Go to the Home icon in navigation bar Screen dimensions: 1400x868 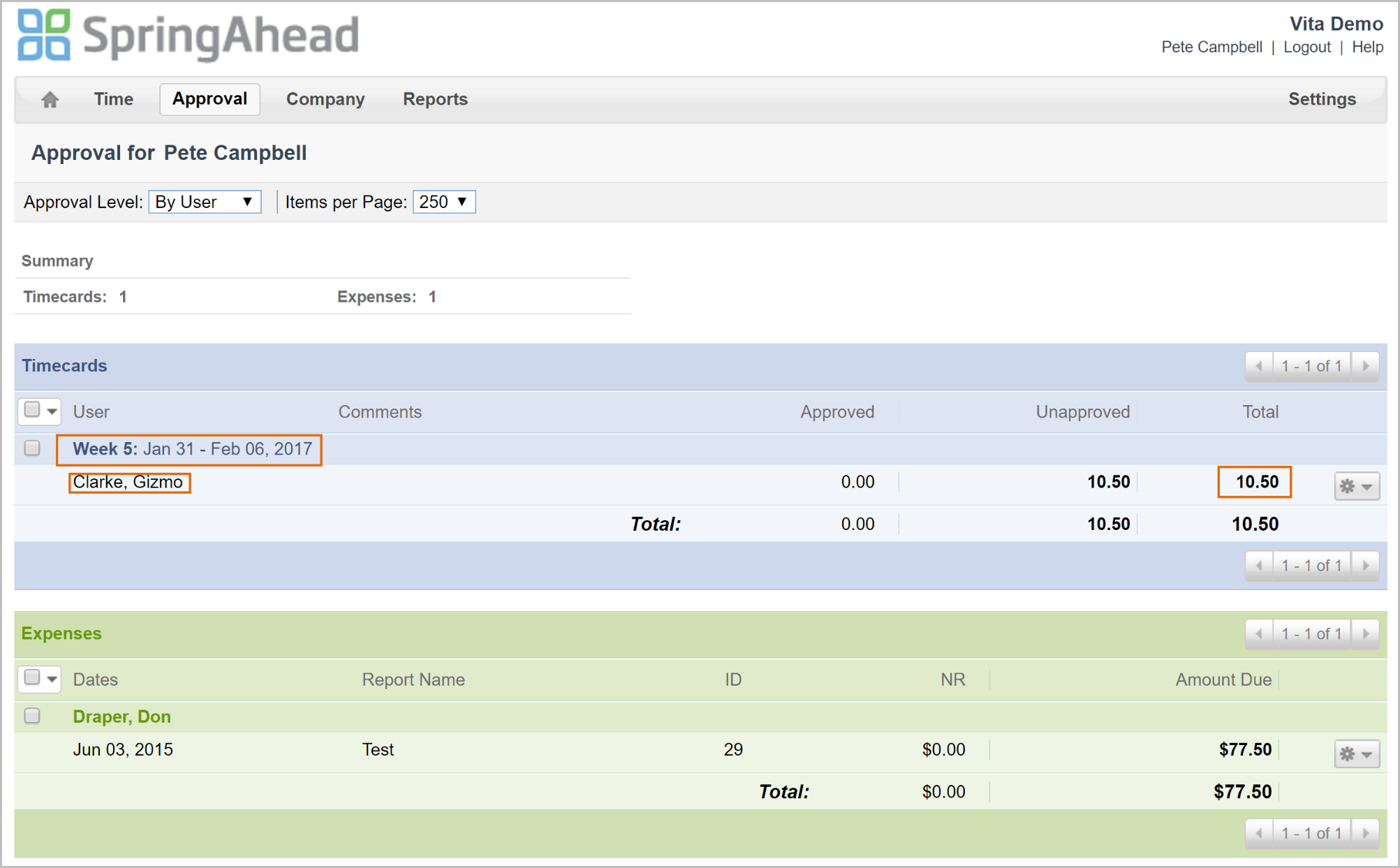[50, 99]
